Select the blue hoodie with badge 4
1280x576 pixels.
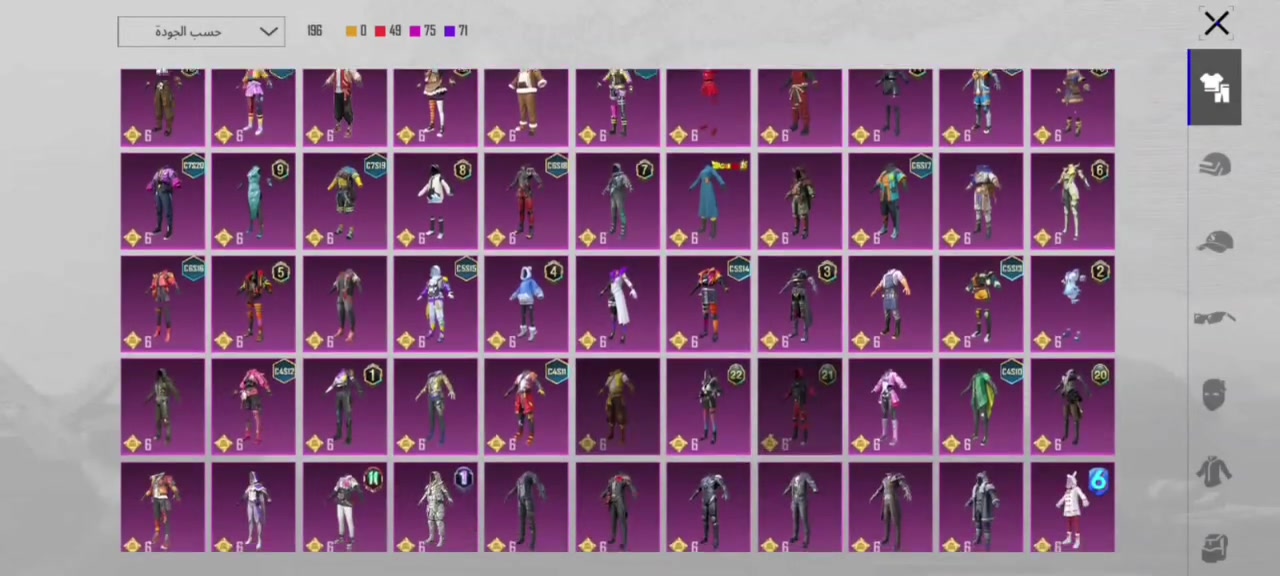527,304
